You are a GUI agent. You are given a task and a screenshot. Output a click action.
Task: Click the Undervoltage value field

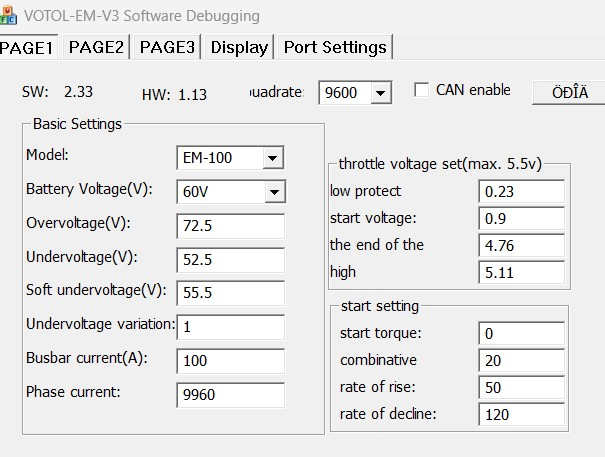[229, 260]
